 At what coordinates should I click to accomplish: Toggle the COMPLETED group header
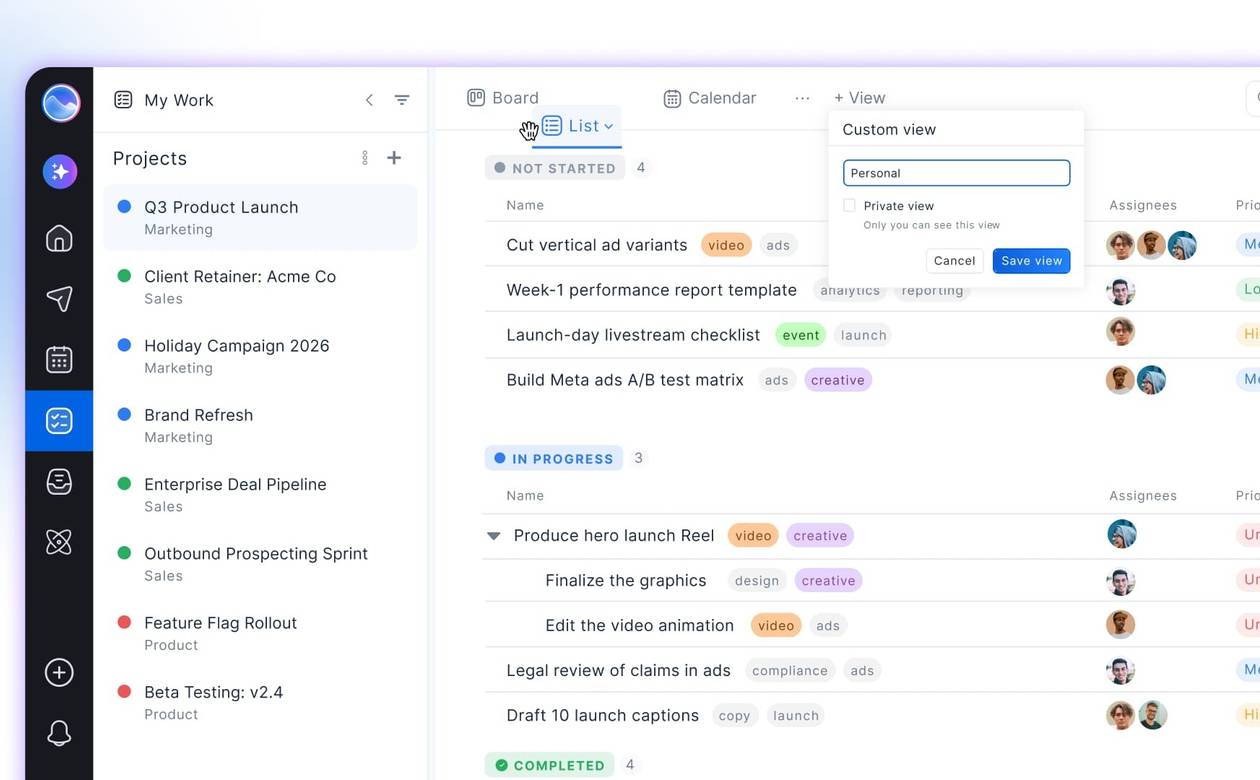[552, 765]
